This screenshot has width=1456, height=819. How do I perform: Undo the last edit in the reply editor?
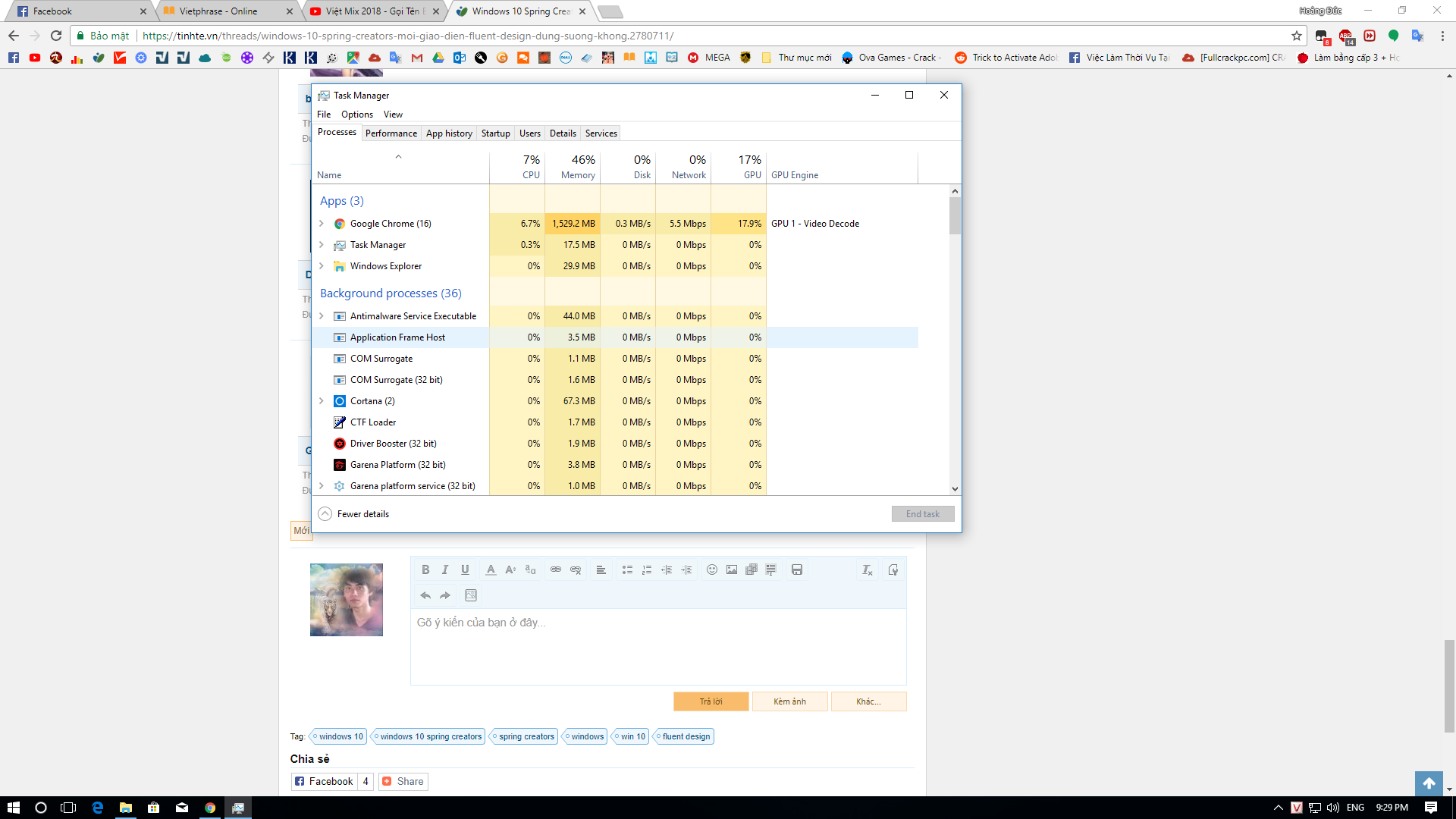(425, 595)
